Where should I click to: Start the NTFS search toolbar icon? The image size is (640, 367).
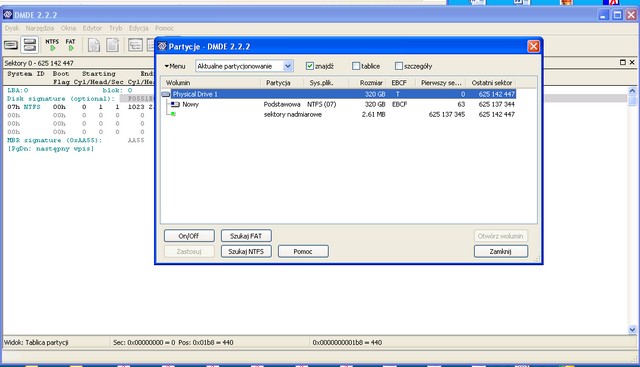(52, 45)
